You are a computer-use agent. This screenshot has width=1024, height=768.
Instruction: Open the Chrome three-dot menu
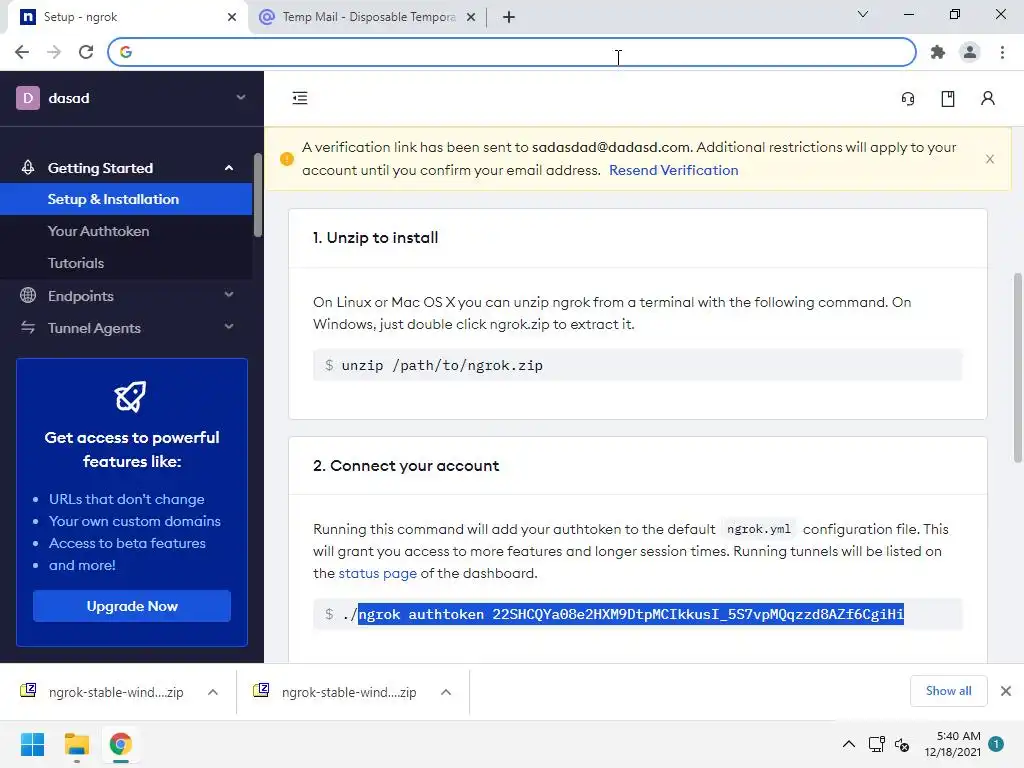(1002, 52)
